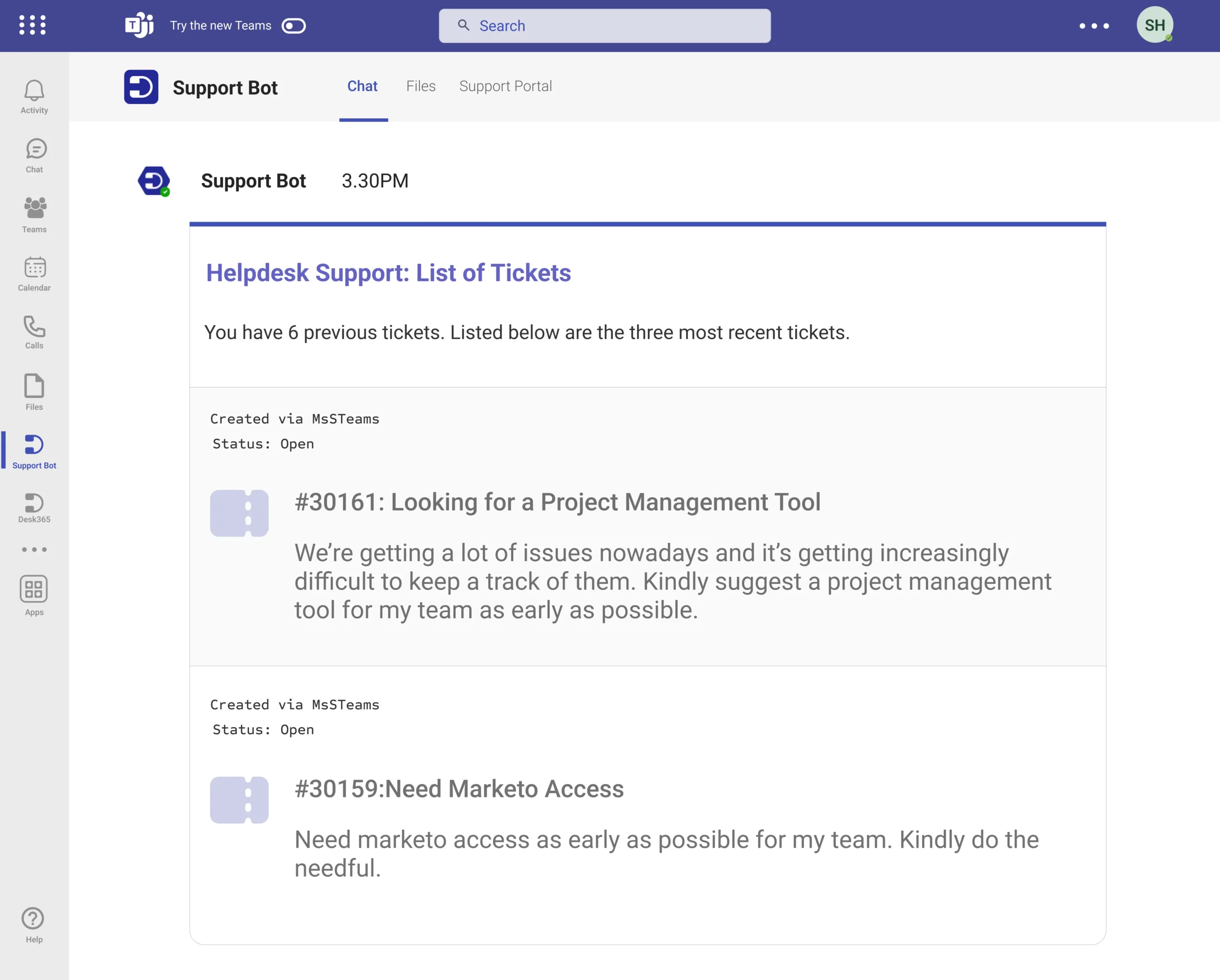Viewport: 1220px width, 980px height.
Task: Open the app launcher grid icon
Action: tap(32, 25)
